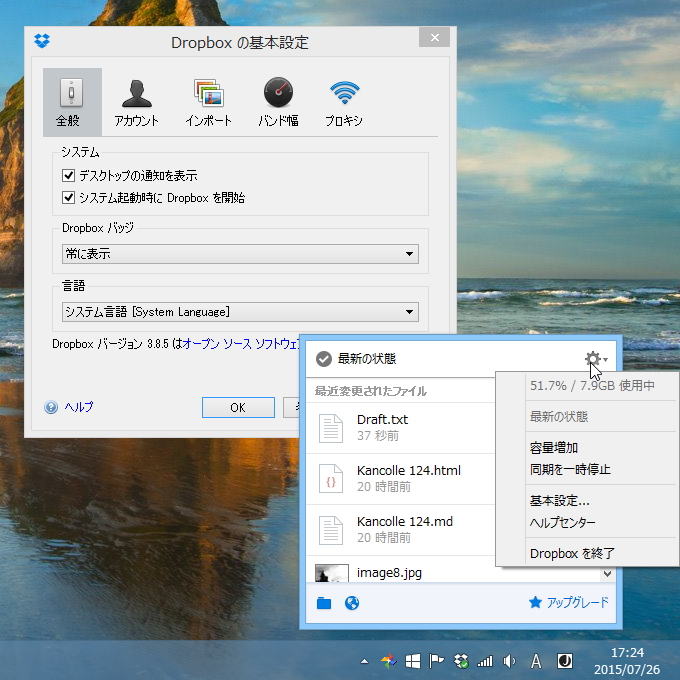Click the IME language J tray icon

click(565, 661)
